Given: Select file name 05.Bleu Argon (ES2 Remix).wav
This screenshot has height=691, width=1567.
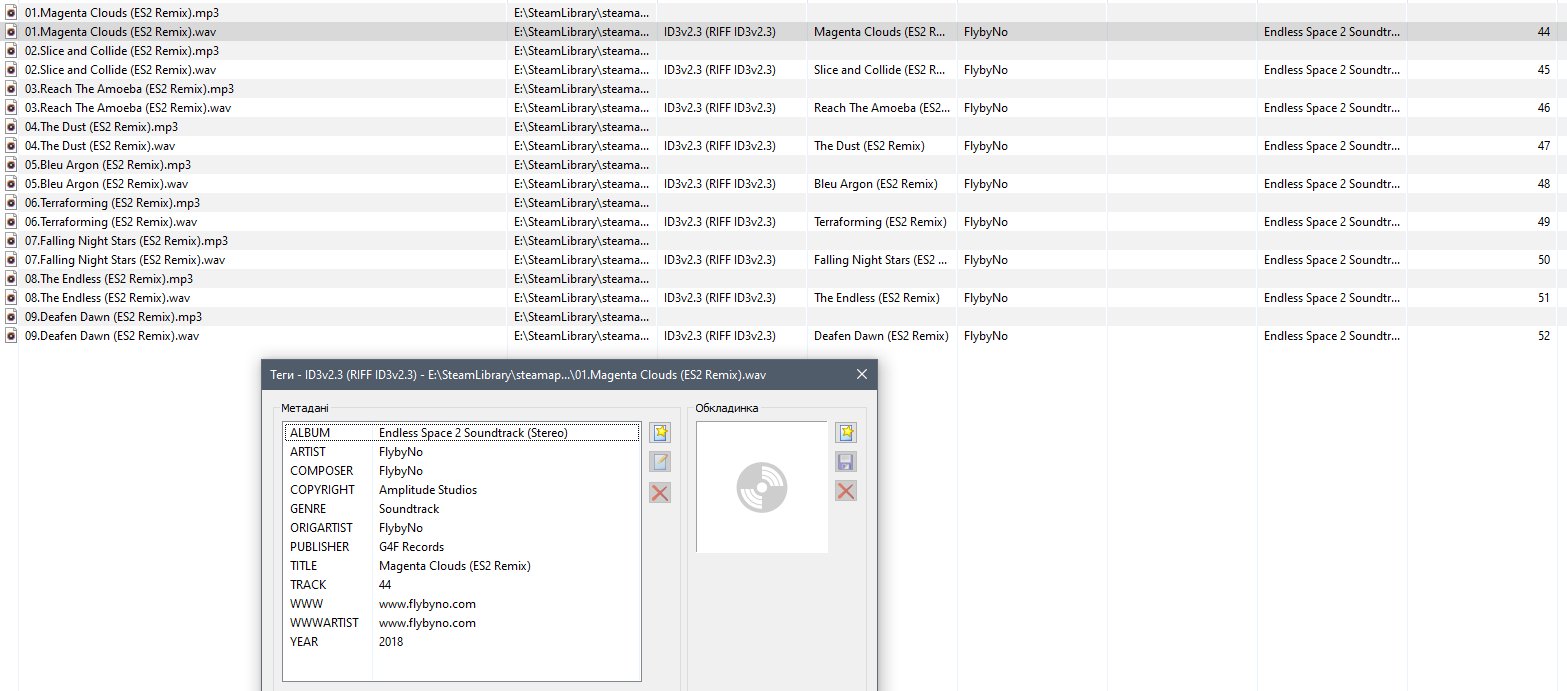Looking at the screenshot, I should point(107,184).
